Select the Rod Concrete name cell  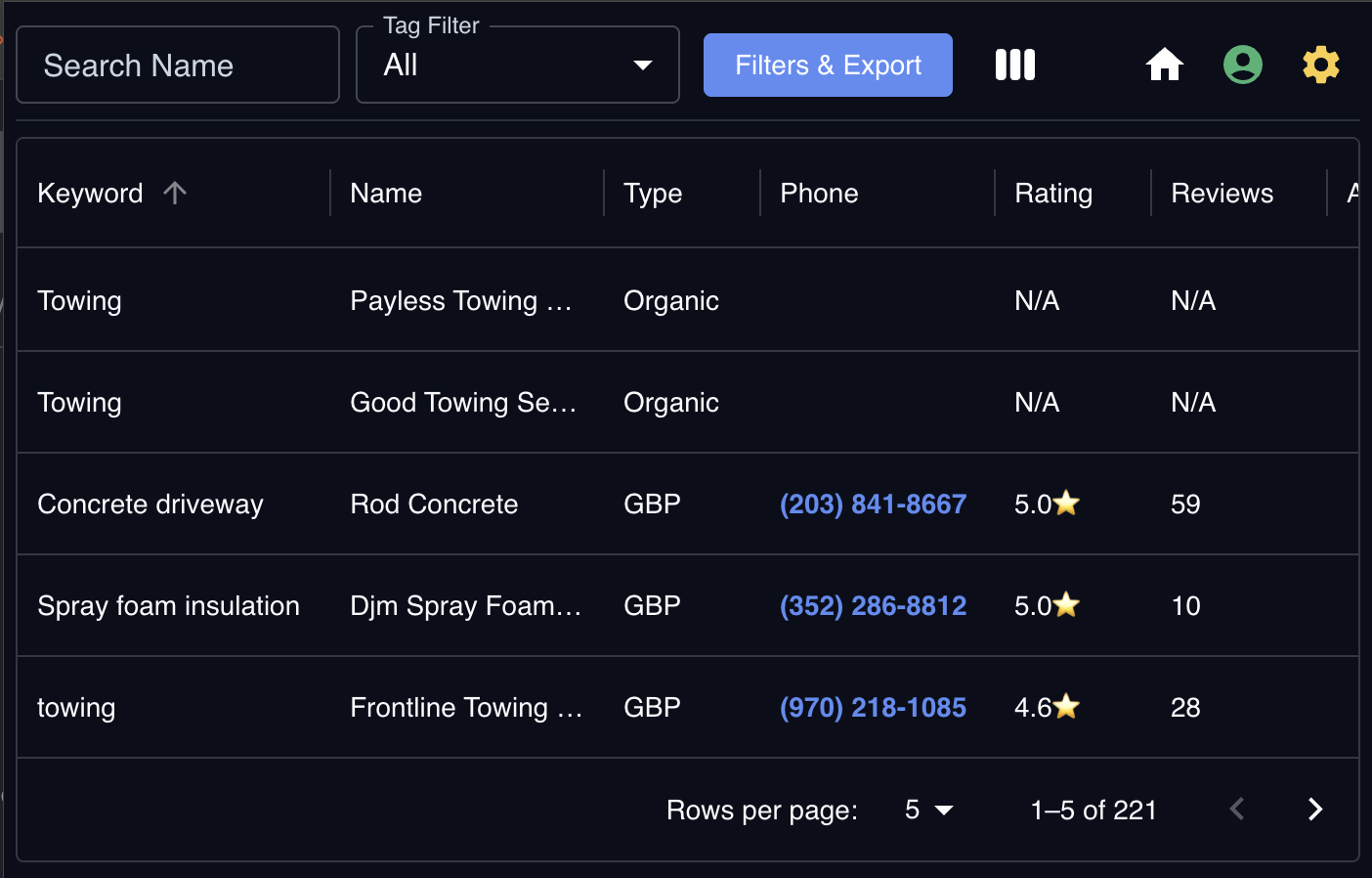434,505
